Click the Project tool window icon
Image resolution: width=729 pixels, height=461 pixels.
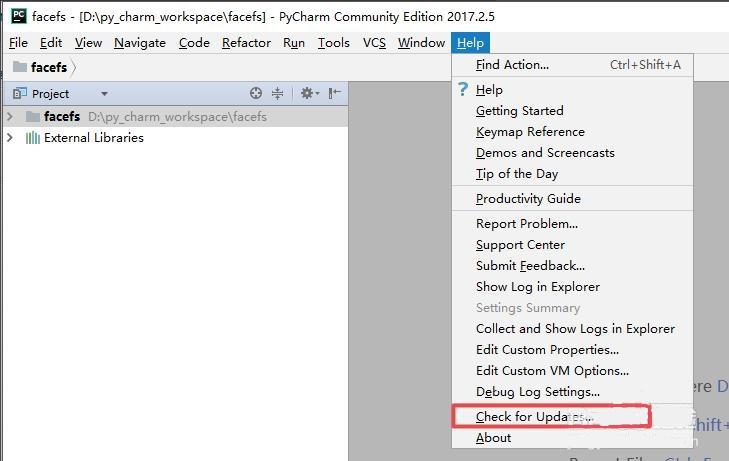coord(20,93)
